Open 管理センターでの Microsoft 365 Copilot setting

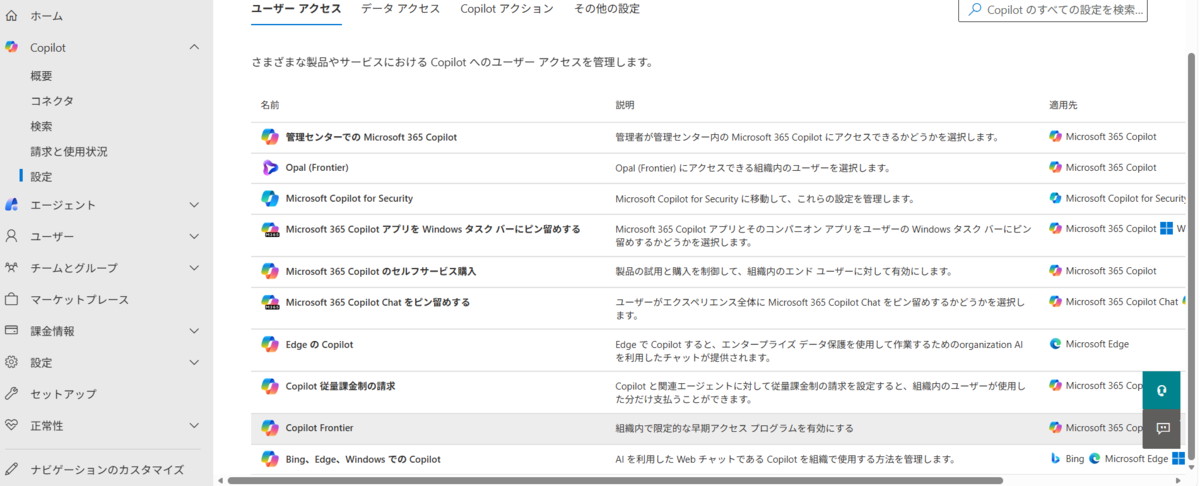click(x=371, y=137)
